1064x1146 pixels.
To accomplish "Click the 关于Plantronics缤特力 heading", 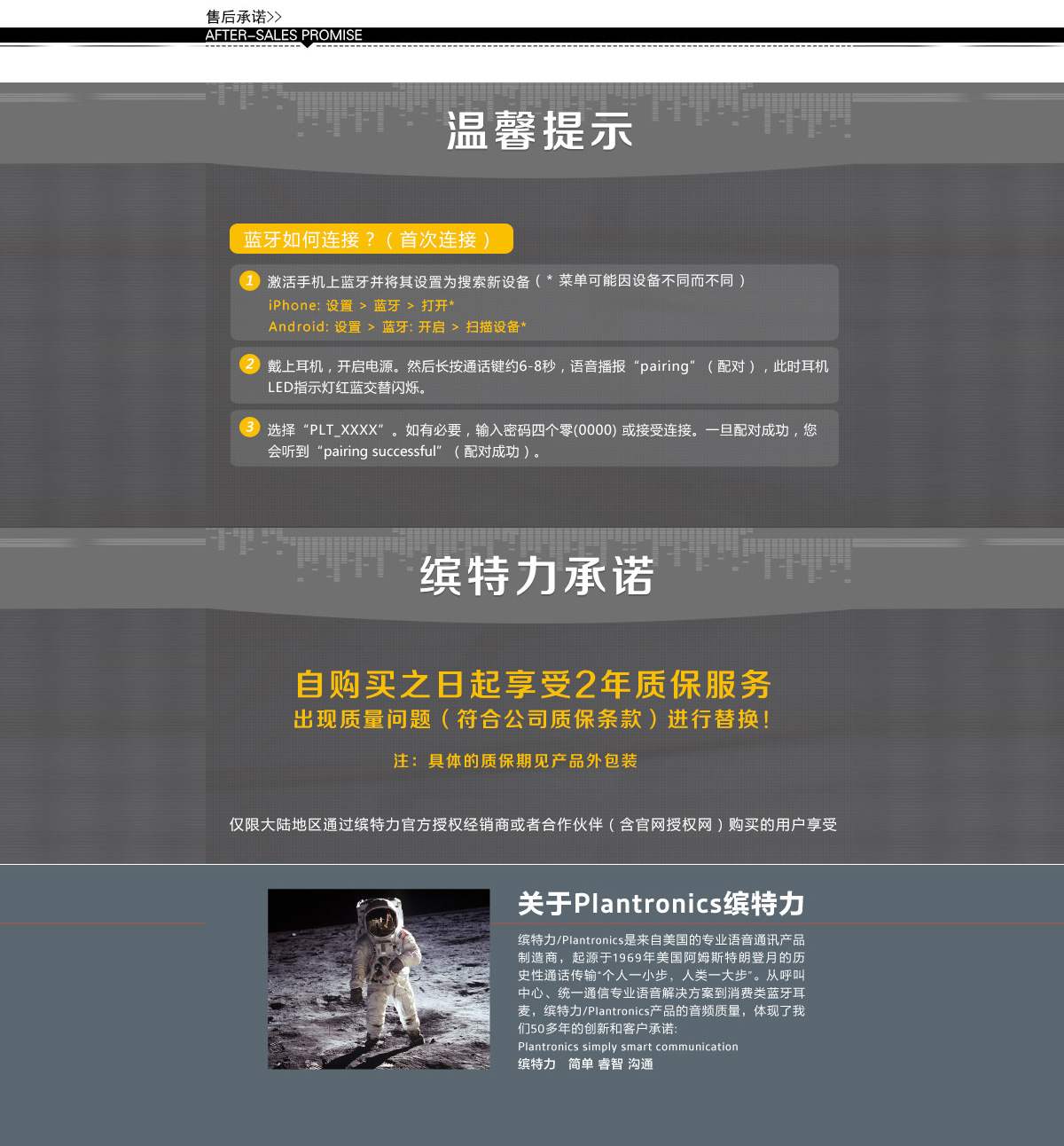I will (661, 904).
